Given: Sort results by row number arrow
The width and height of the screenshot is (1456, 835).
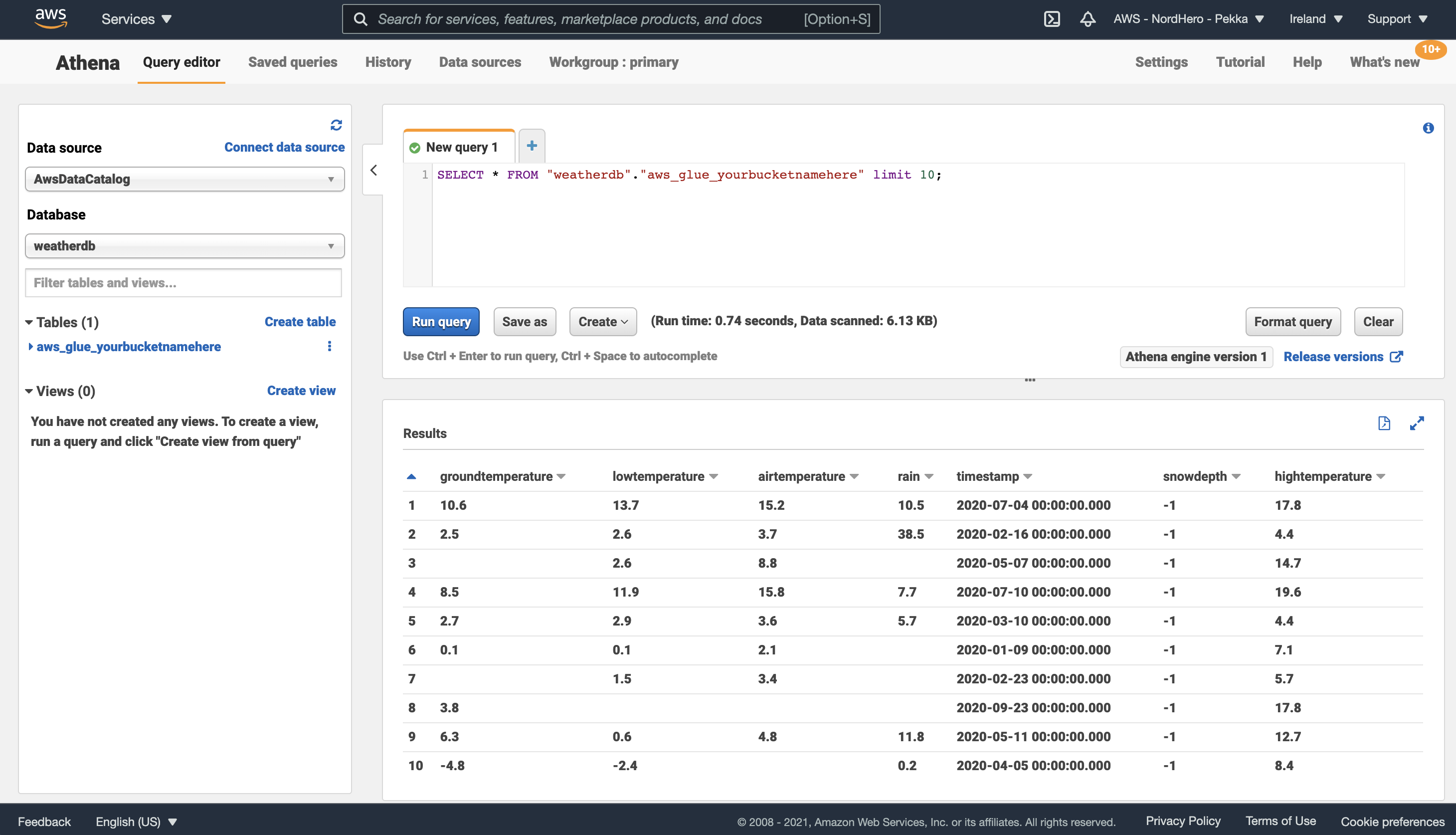Looking at the screenshot, I should (x=411, y=476).
